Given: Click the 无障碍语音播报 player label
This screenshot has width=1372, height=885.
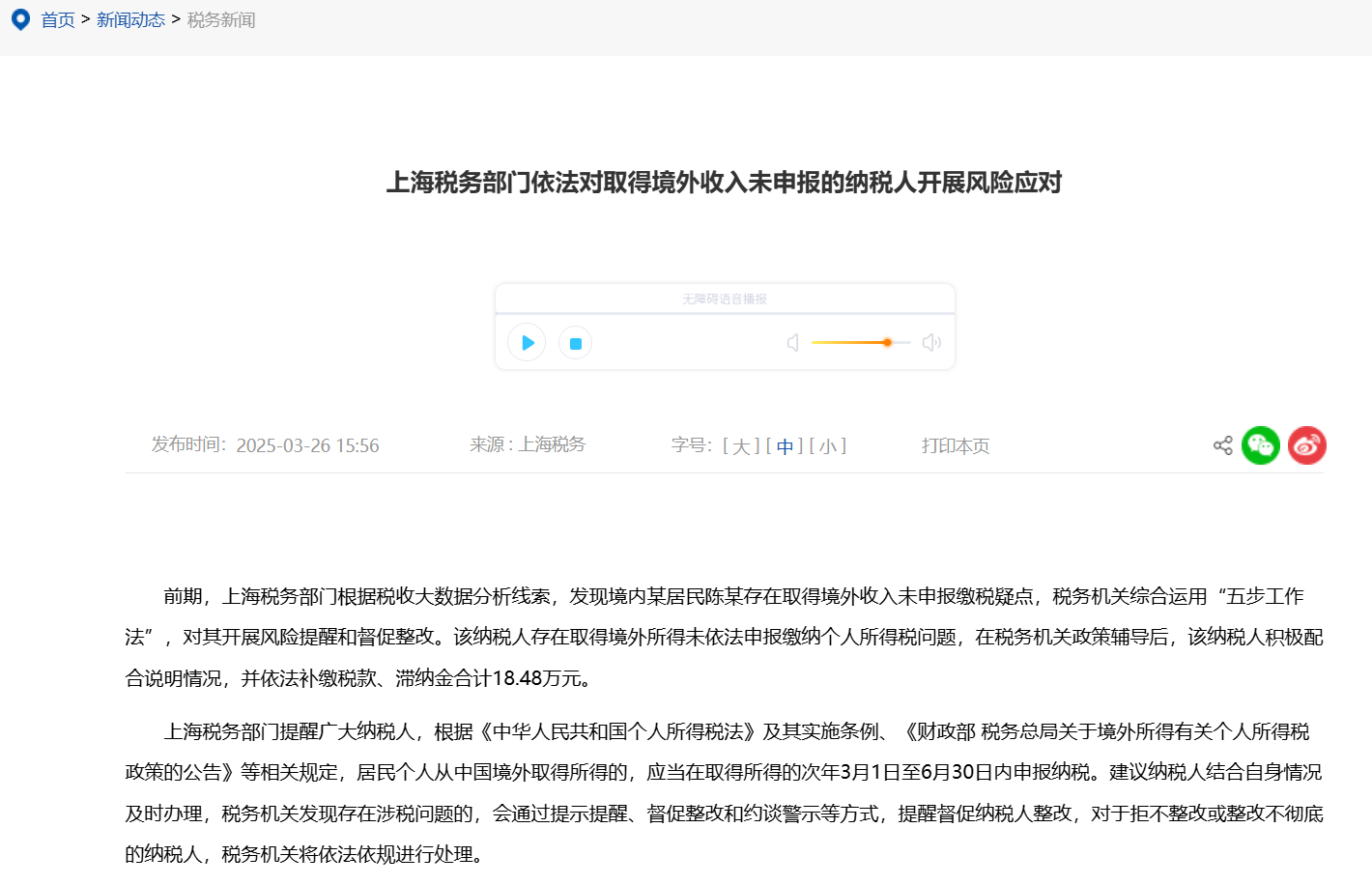Looking at the screenshot, I should [x=725, y=298].
